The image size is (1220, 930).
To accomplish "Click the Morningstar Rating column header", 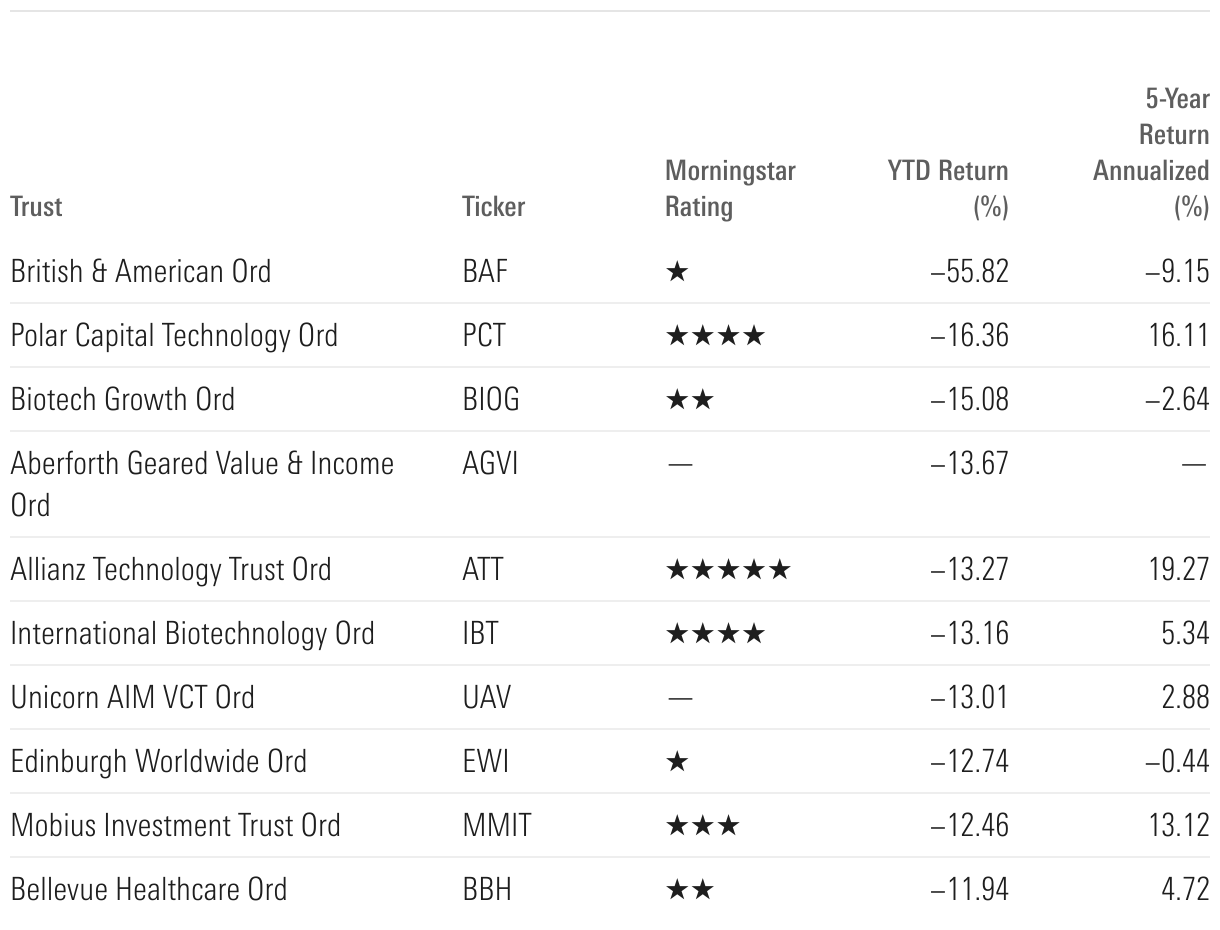I will [x=730, y=189].
